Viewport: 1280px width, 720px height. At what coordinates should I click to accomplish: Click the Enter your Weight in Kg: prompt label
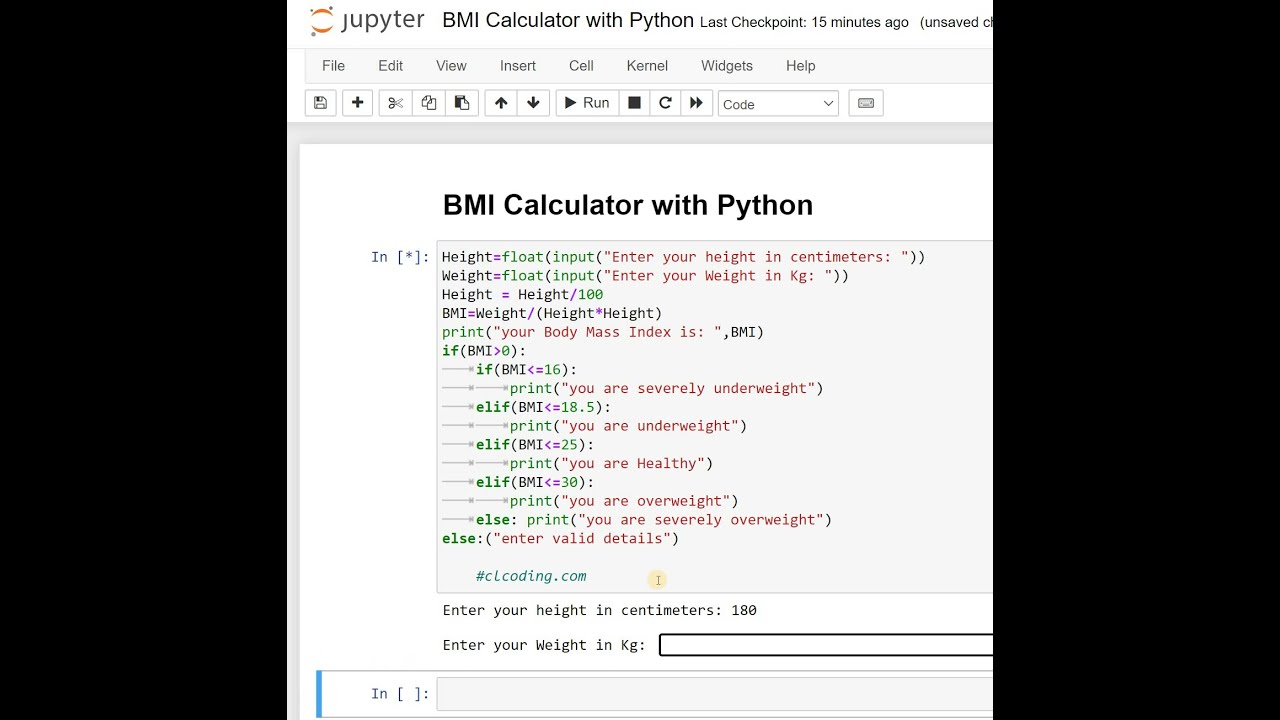click(x=545, y=645)
